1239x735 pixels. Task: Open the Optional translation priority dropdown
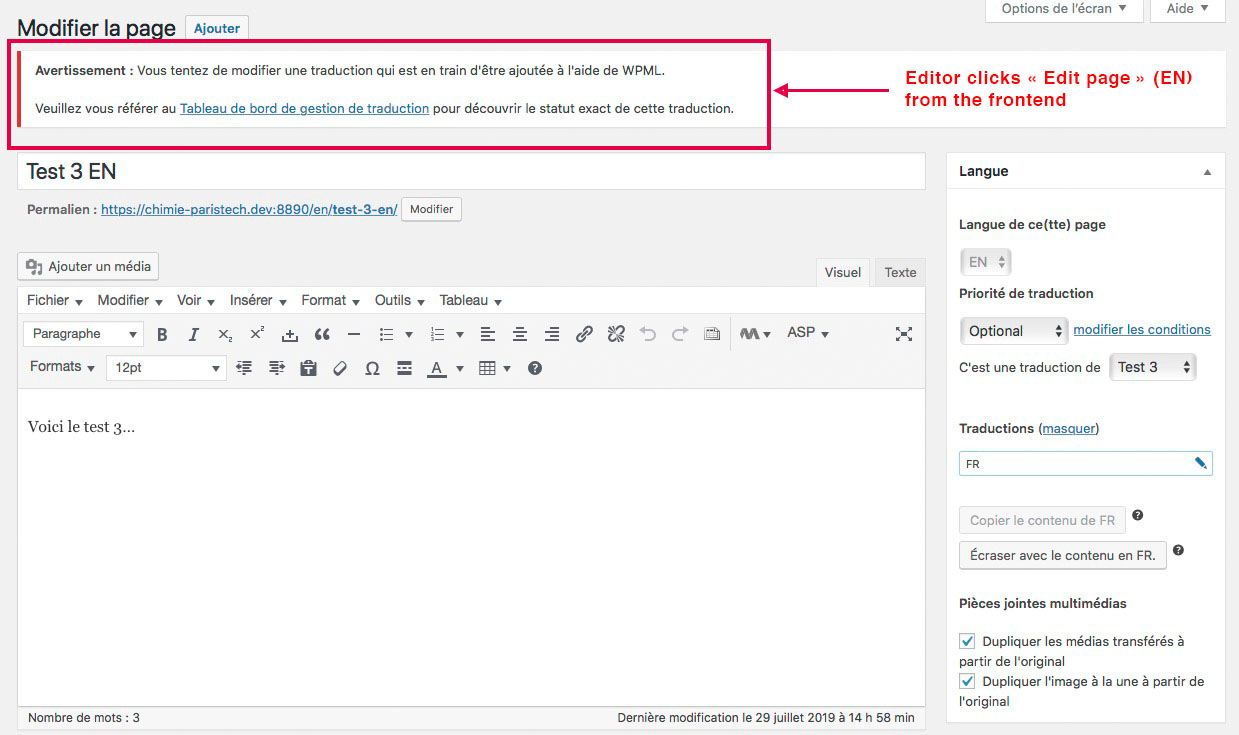pyautogui.click(x=1014, y=331)
